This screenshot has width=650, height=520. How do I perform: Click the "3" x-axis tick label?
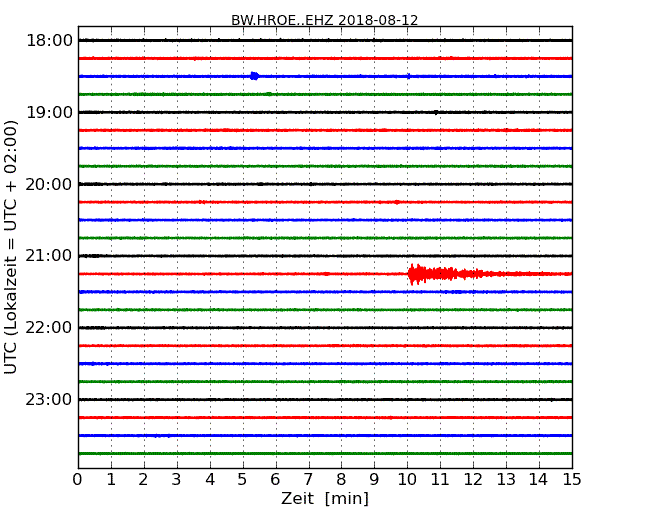tap(177, 480)
